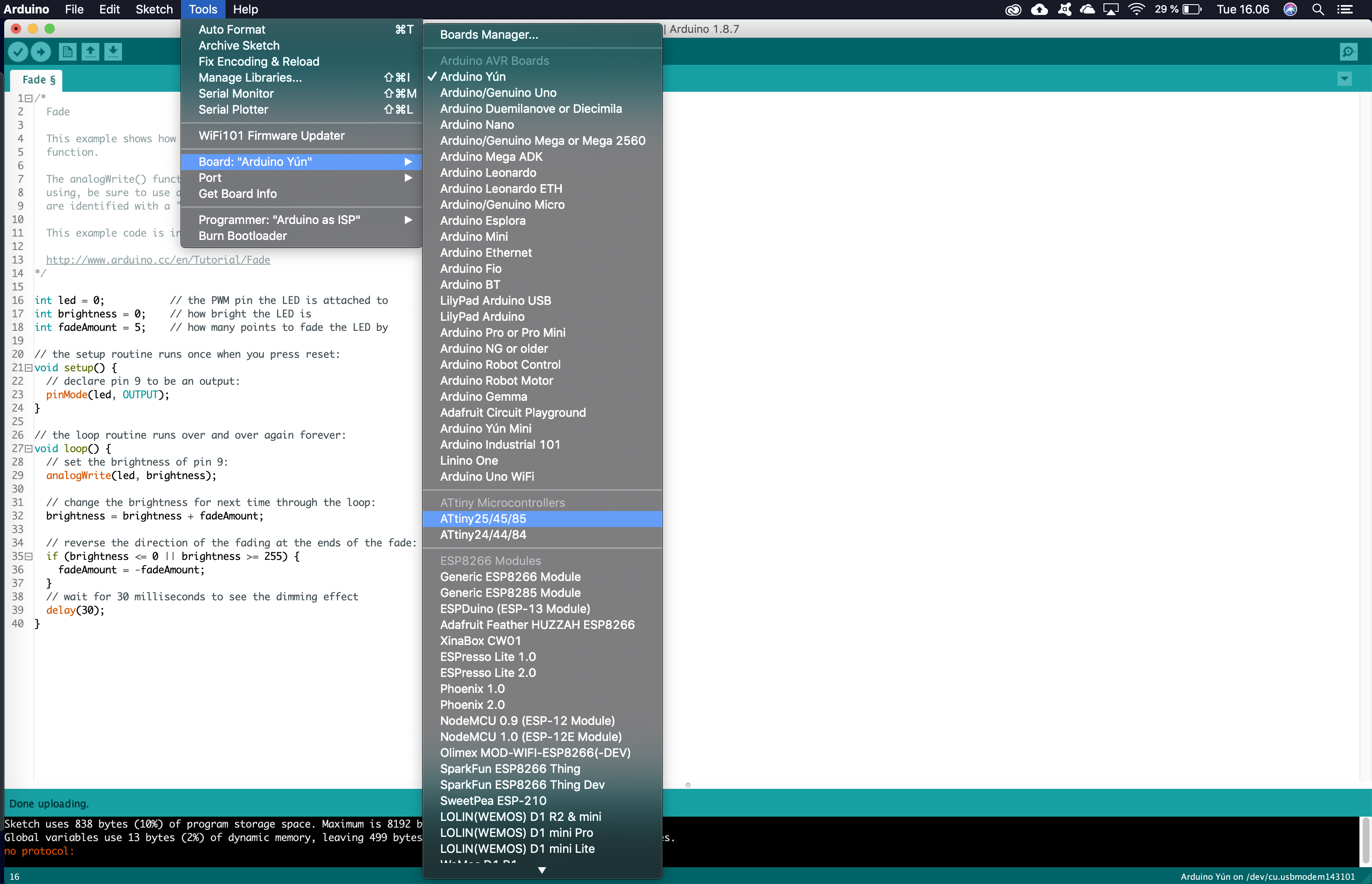Click the Spotlight search icon in menu bar
The image size is (1372, 884).
click(x=1318, y=9)
